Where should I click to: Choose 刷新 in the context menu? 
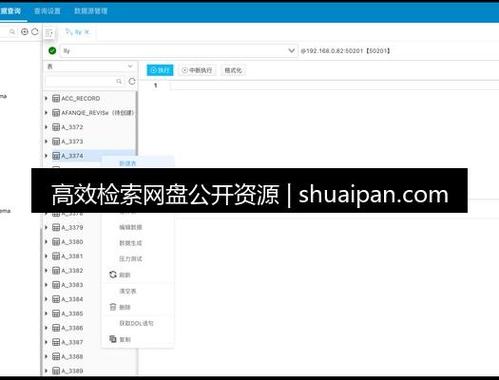click(125, 275)
